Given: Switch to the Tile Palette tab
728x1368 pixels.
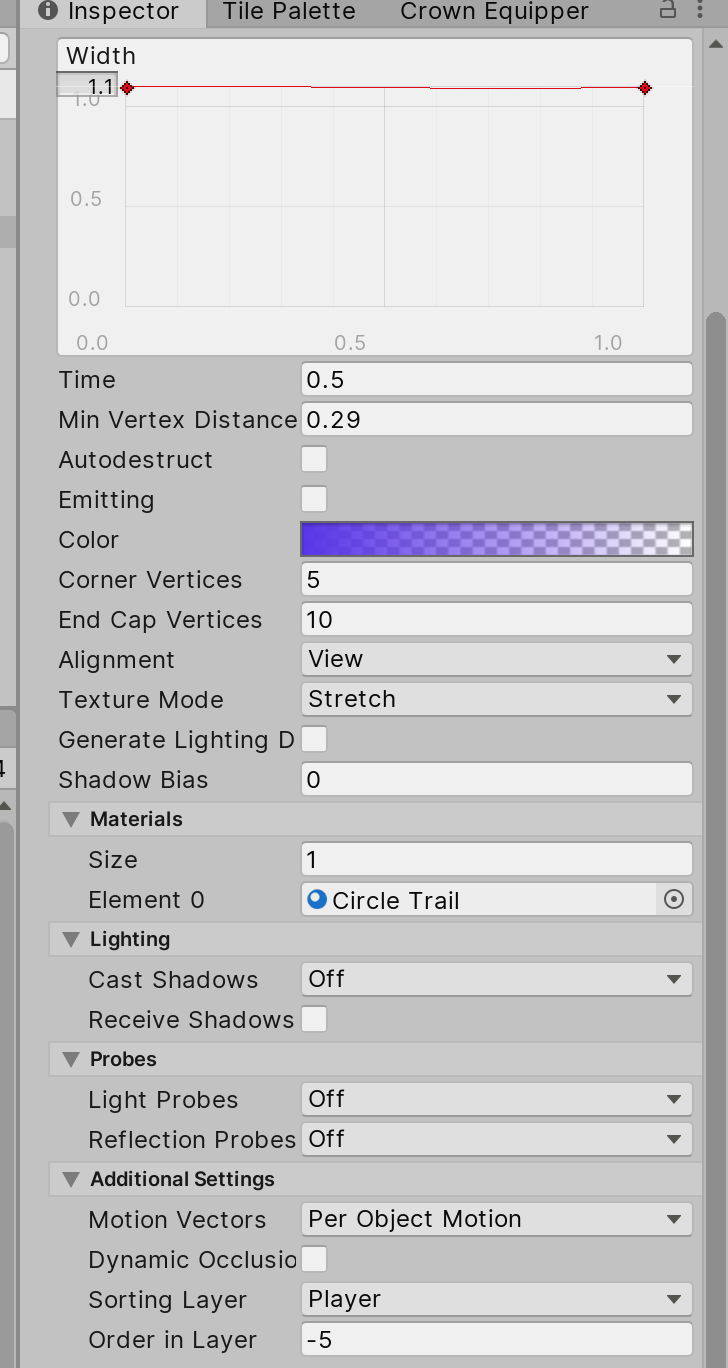Looking at the screenshot, I should coord(289,12).
